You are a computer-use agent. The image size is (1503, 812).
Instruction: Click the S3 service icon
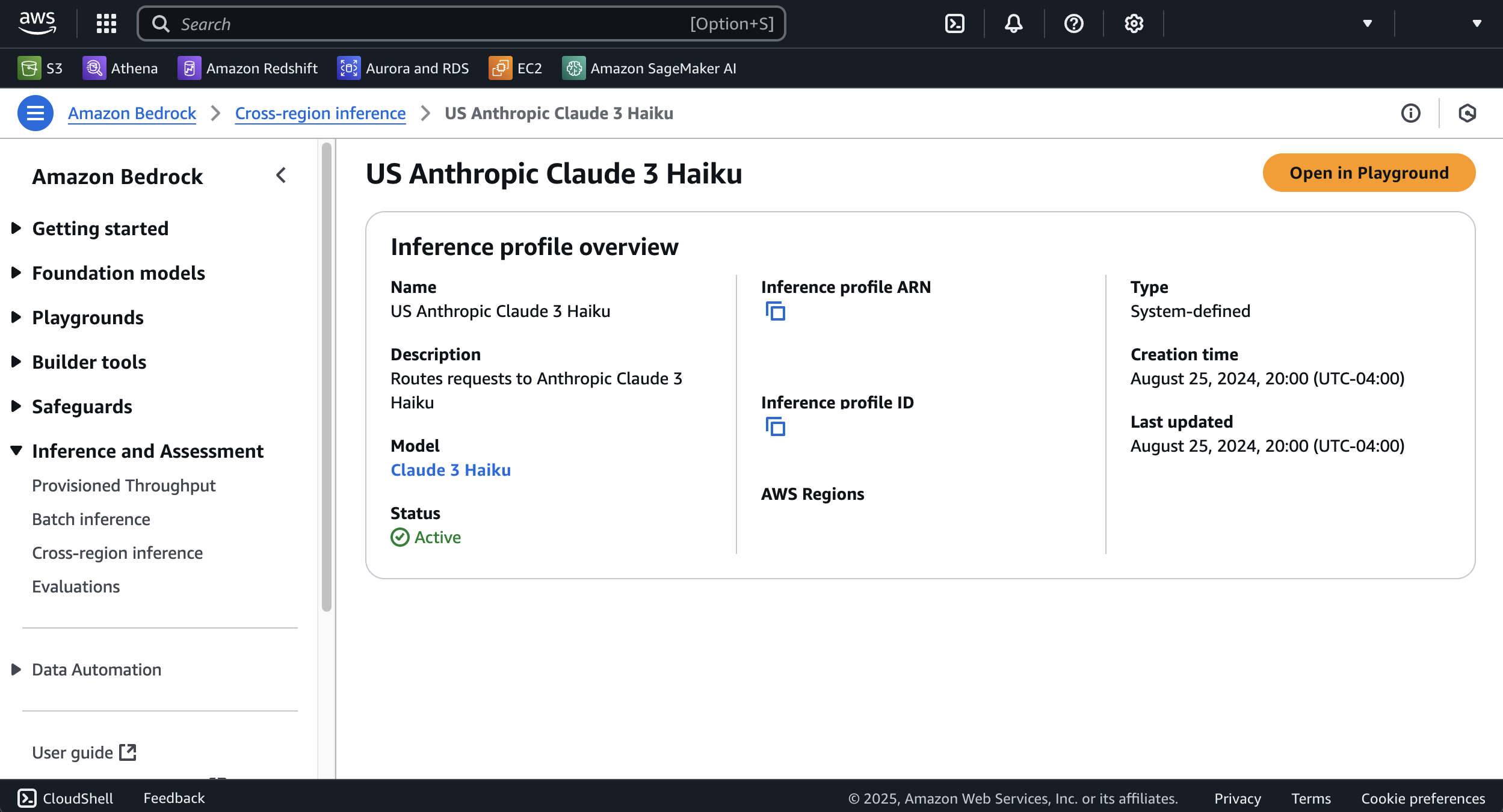pos(29,68)
